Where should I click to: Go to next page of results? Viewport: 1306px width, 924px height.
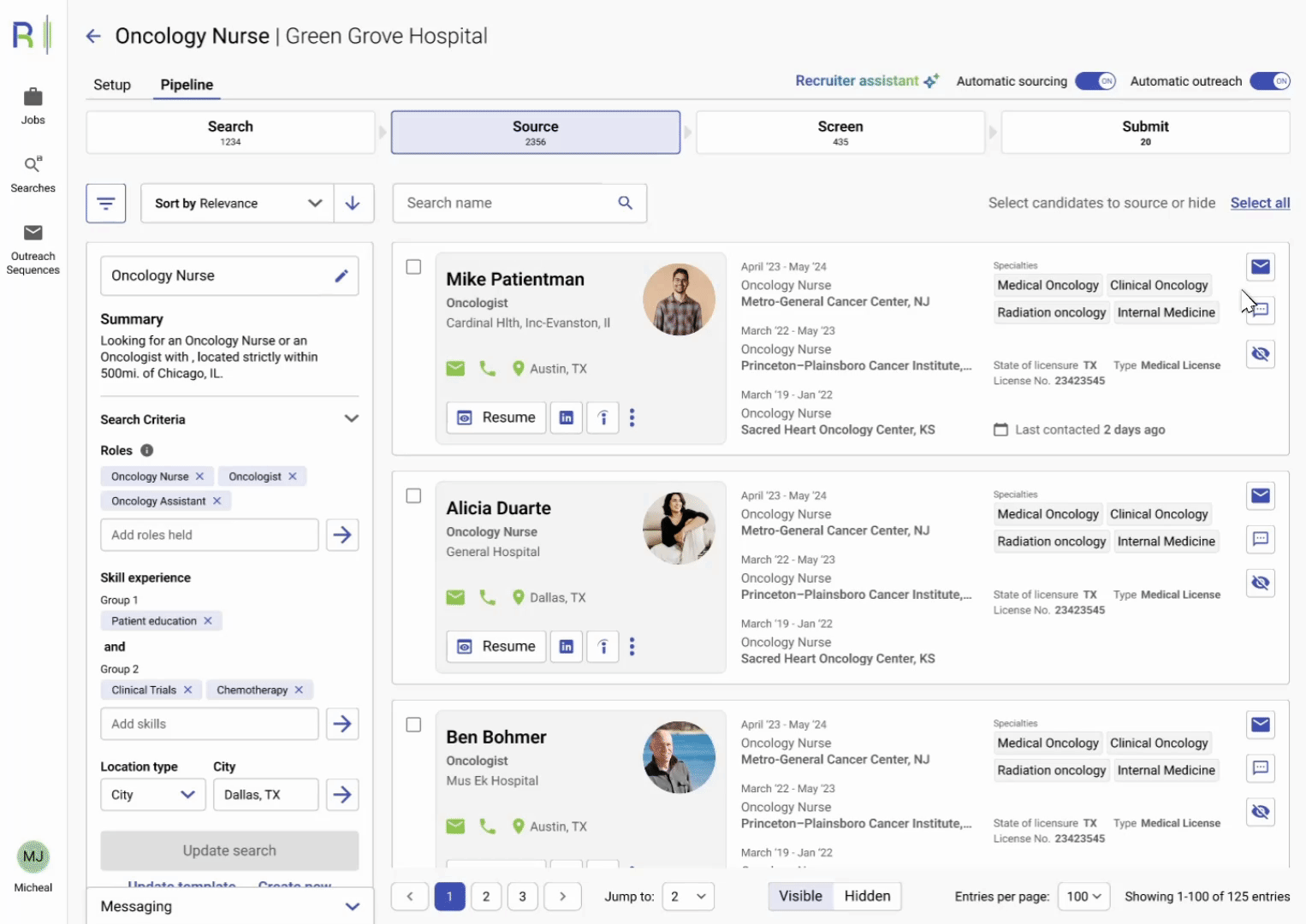(x=562, y=897)
